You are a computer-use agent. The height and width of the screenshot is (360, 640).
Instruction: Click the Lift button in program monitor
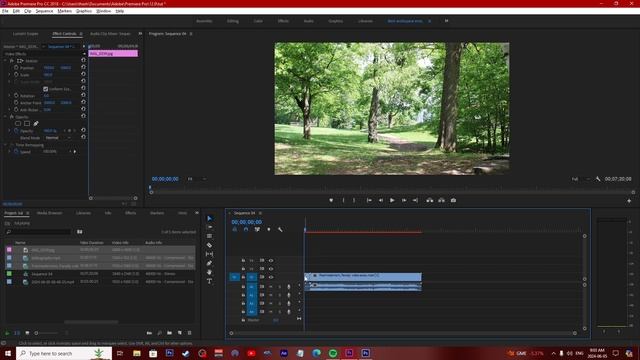tap(429, 200)
